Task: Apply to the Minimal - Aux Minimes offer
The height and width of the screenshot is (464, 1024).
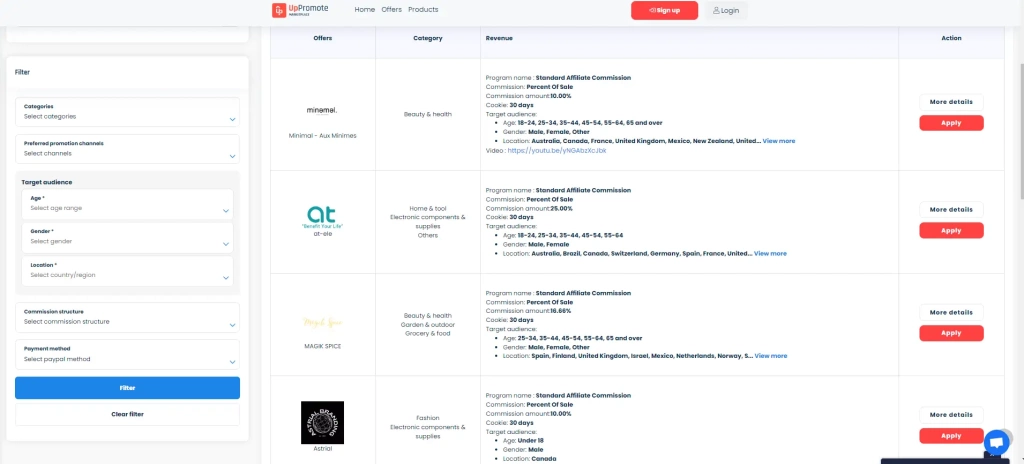Action: point(951,123)
